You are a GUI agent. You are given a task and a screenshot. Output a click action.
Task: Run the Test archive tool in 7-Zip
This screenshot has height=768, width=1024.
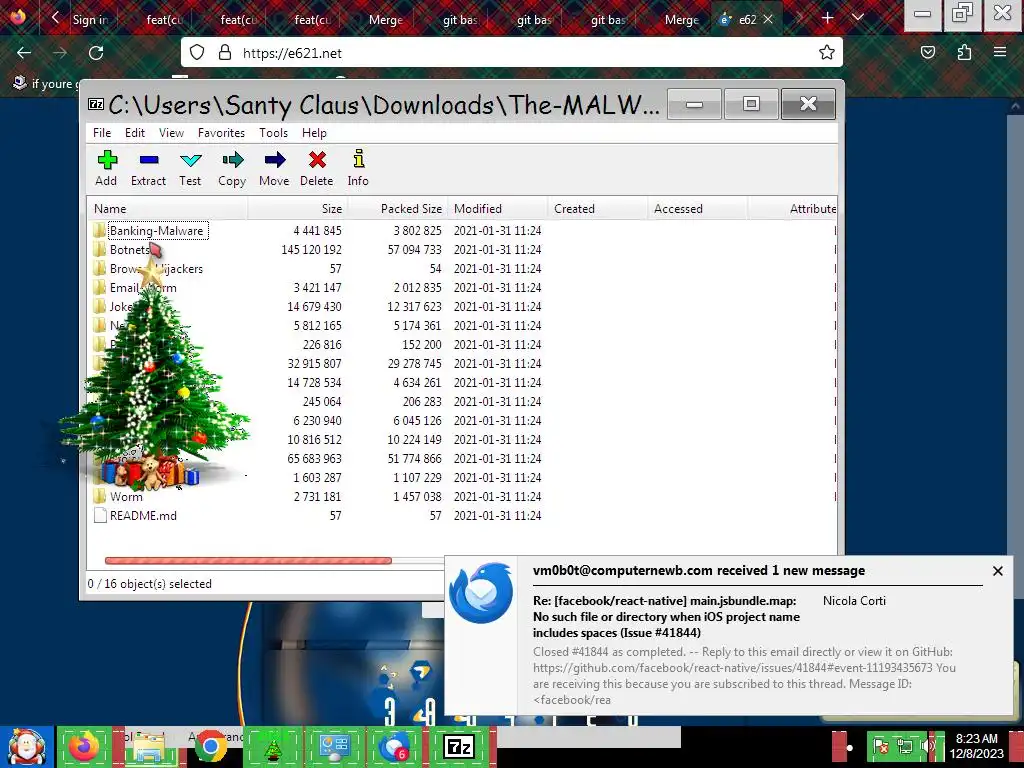[x=191, y=160]
